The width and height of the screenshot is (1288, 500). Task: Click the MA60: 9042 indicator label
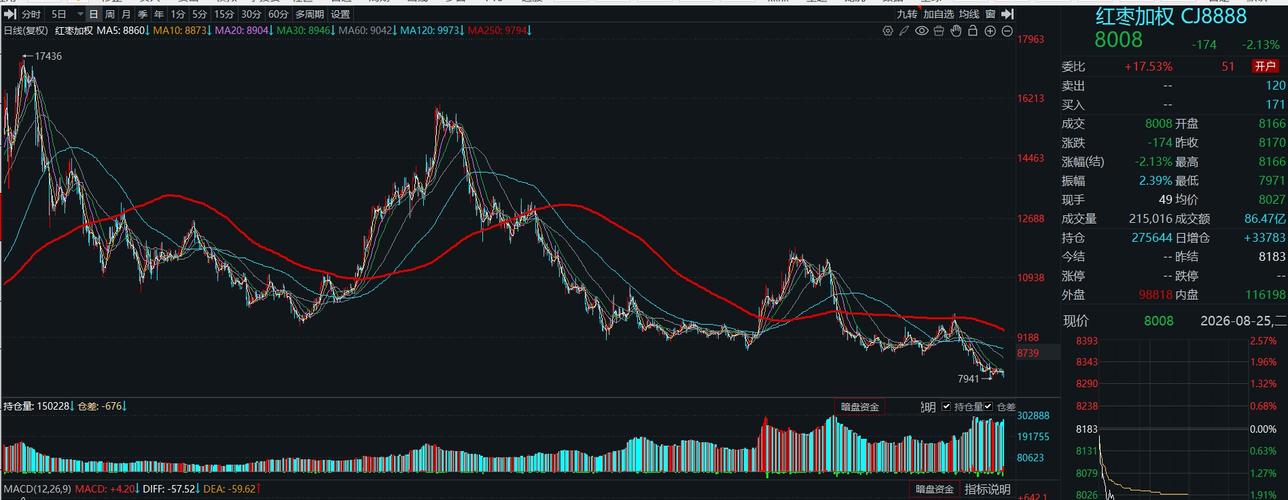click(367, 31)
